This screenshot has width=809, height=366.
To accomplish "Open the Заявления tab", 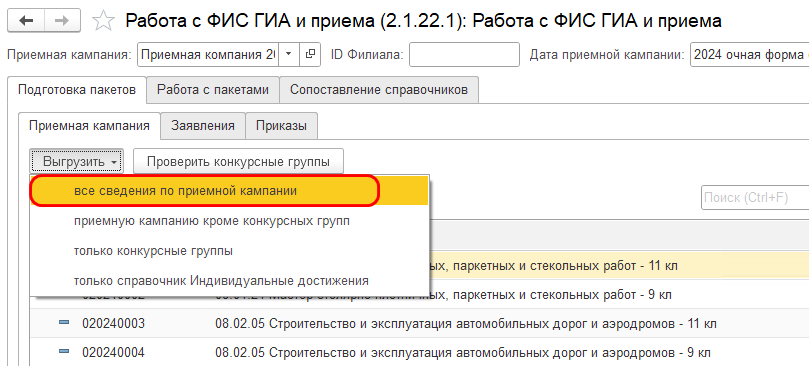I will 203,125.
